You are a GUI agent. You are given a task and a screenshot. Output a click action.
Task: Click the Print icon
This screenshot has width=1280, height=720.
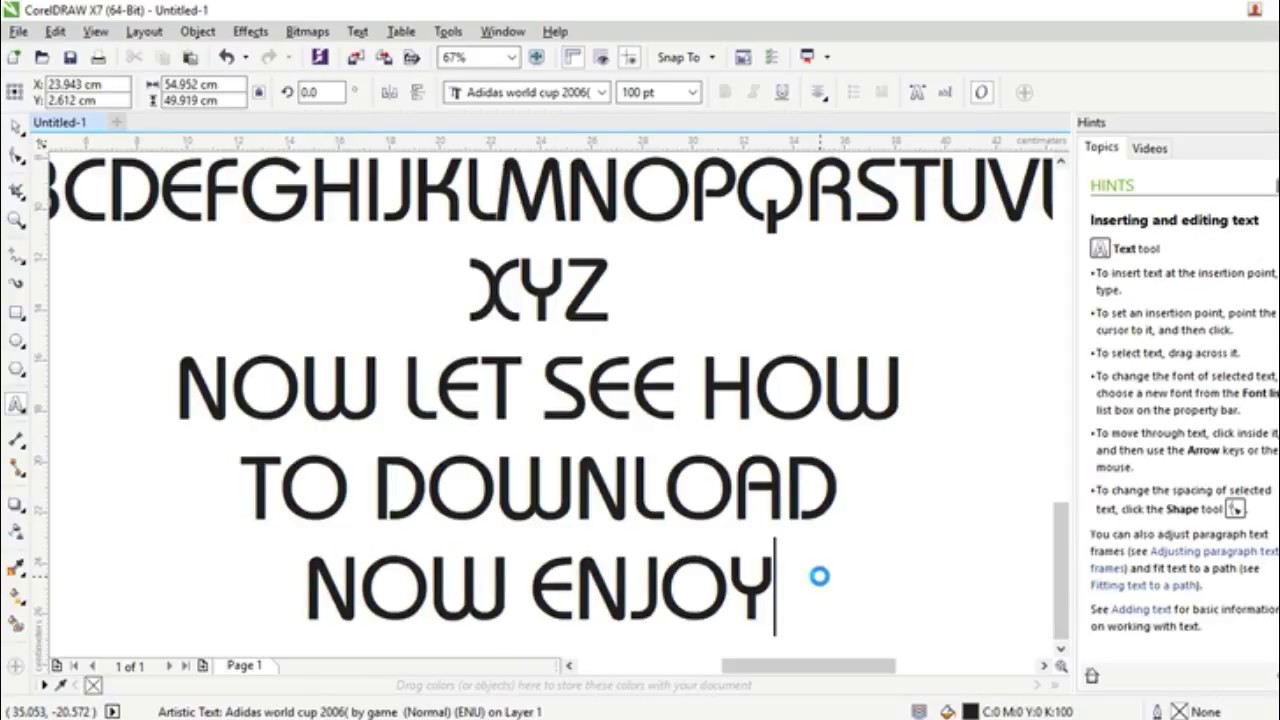[x=98, y=58]
